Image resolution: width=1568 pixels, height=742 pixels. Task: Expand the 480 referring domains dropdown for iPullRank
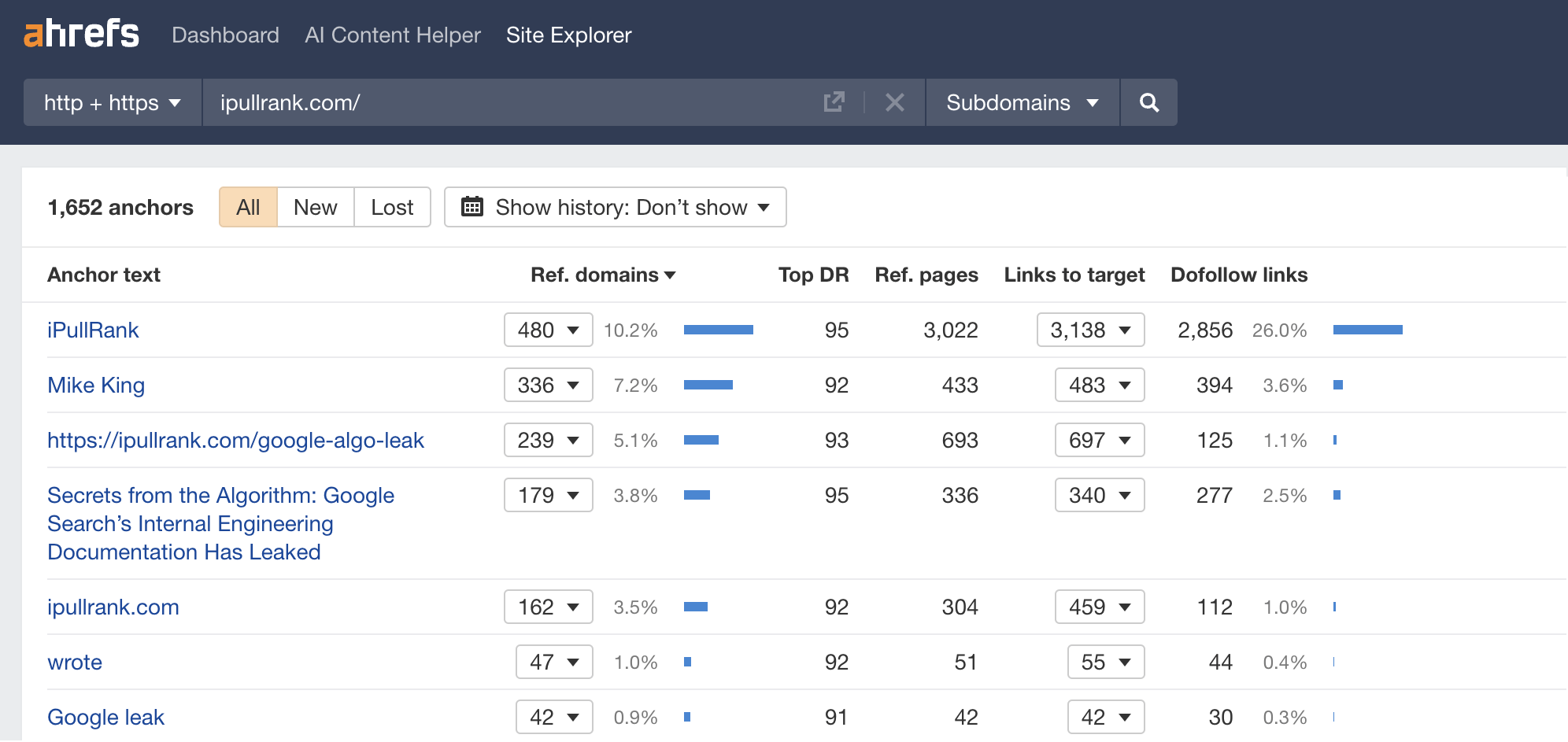[x=547, y=330]
